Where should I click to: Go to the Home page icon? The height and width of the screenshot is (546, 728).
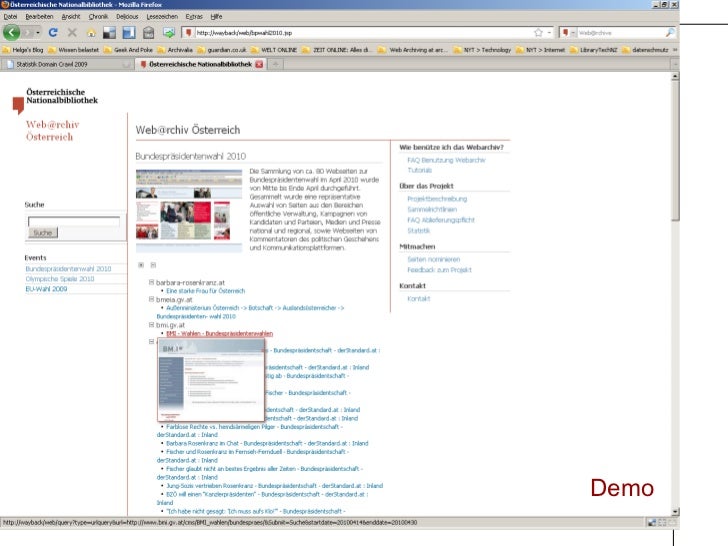[91, 32]
